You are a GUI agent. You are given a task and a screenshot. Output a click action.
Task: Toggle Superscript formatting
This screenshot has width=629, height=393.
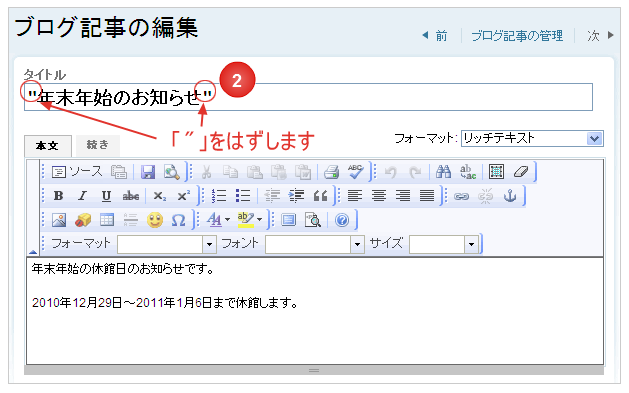point(183,196)
